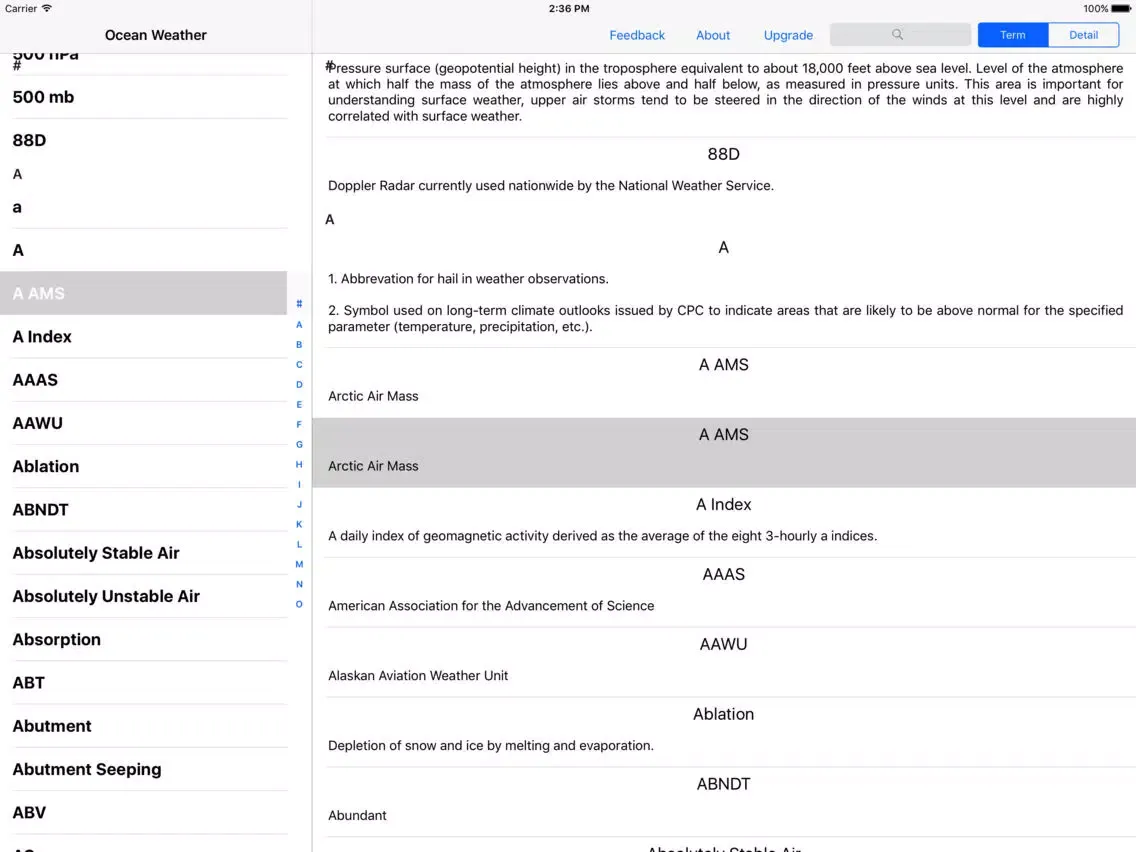Select ABT in the sidebar list

click(143, 682)
